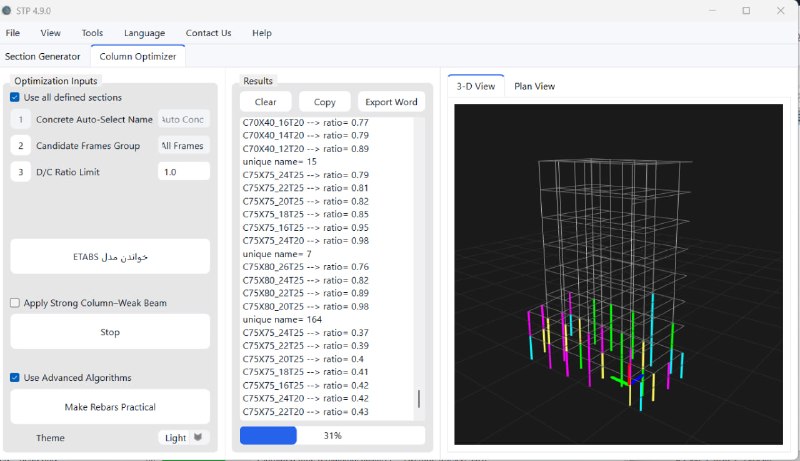The image size is (800, 461).
Task: Uncheck Use all defined sections
Action: click(15, 97)
